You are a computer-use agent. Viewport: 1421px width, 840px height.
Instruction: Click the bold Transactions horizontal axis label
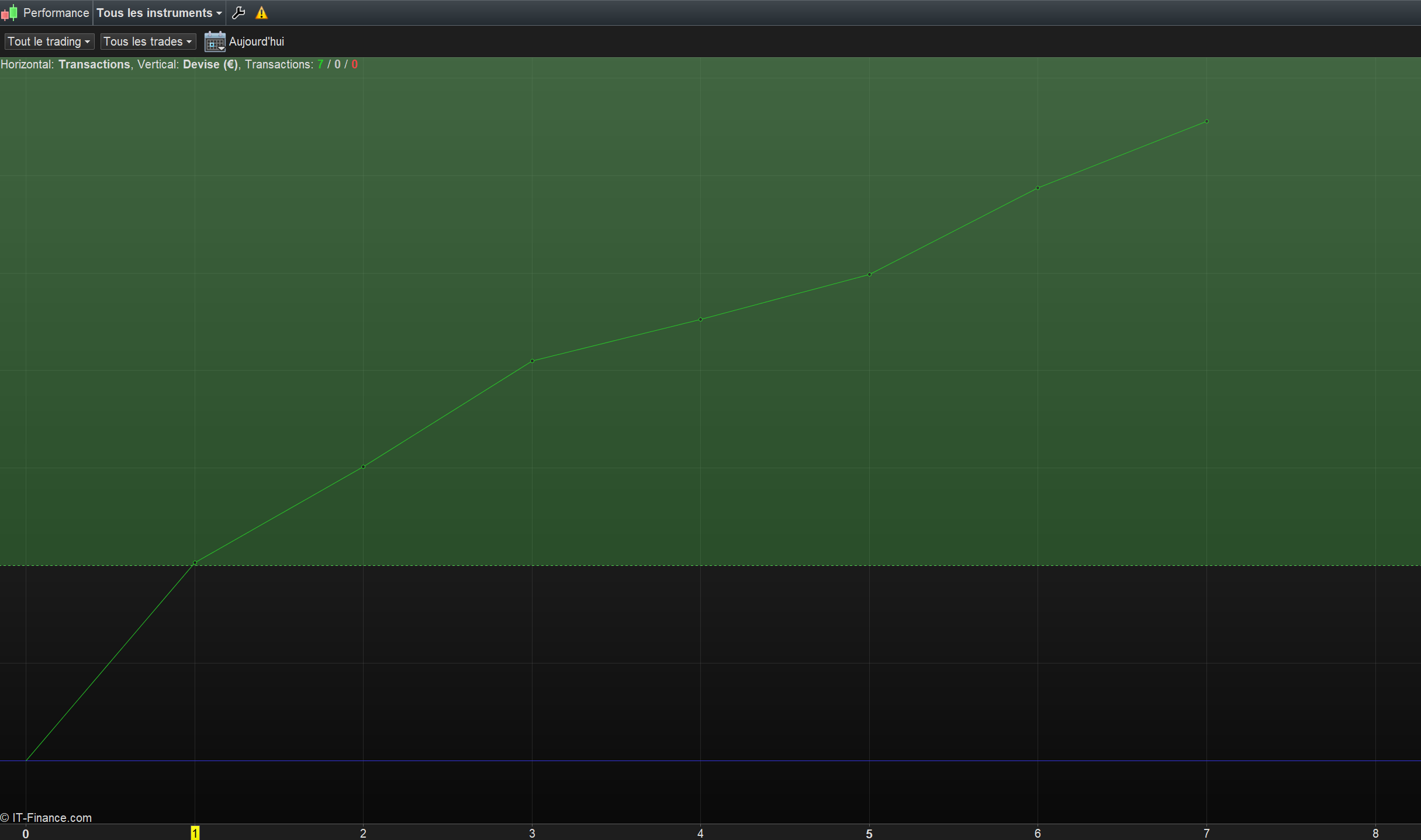point(94,64)
